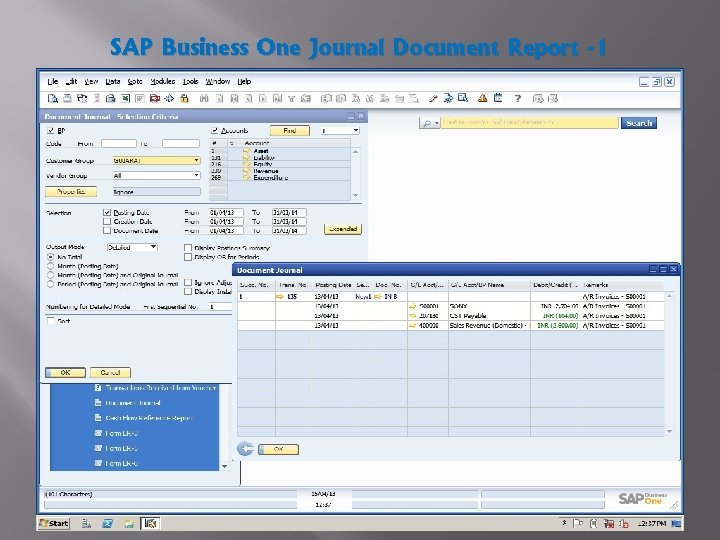
Task: Open the Tools menu
Action: (x=191, y=82)
